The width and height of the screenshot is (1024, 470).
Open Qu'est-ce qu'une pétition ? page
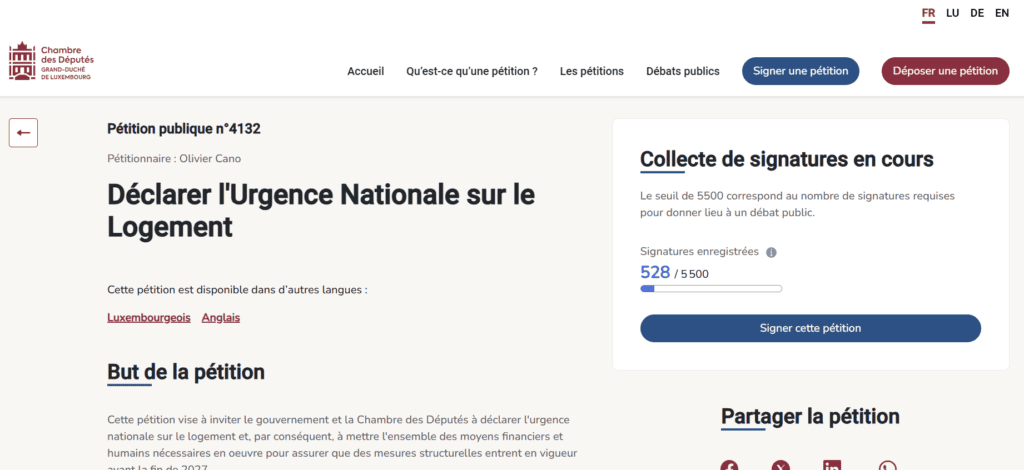pyautogui.click(x=472, y=71)
